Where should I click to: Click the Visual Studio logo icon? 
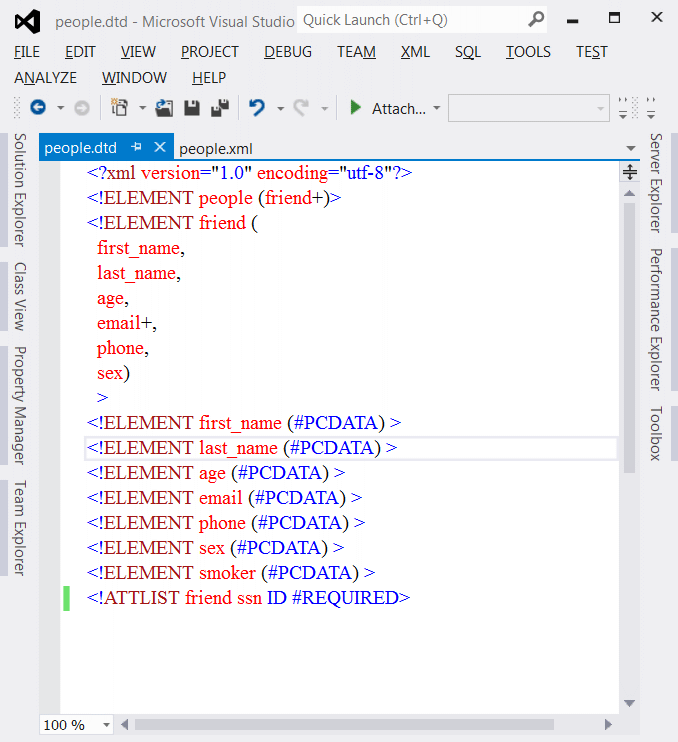point(27,22)
